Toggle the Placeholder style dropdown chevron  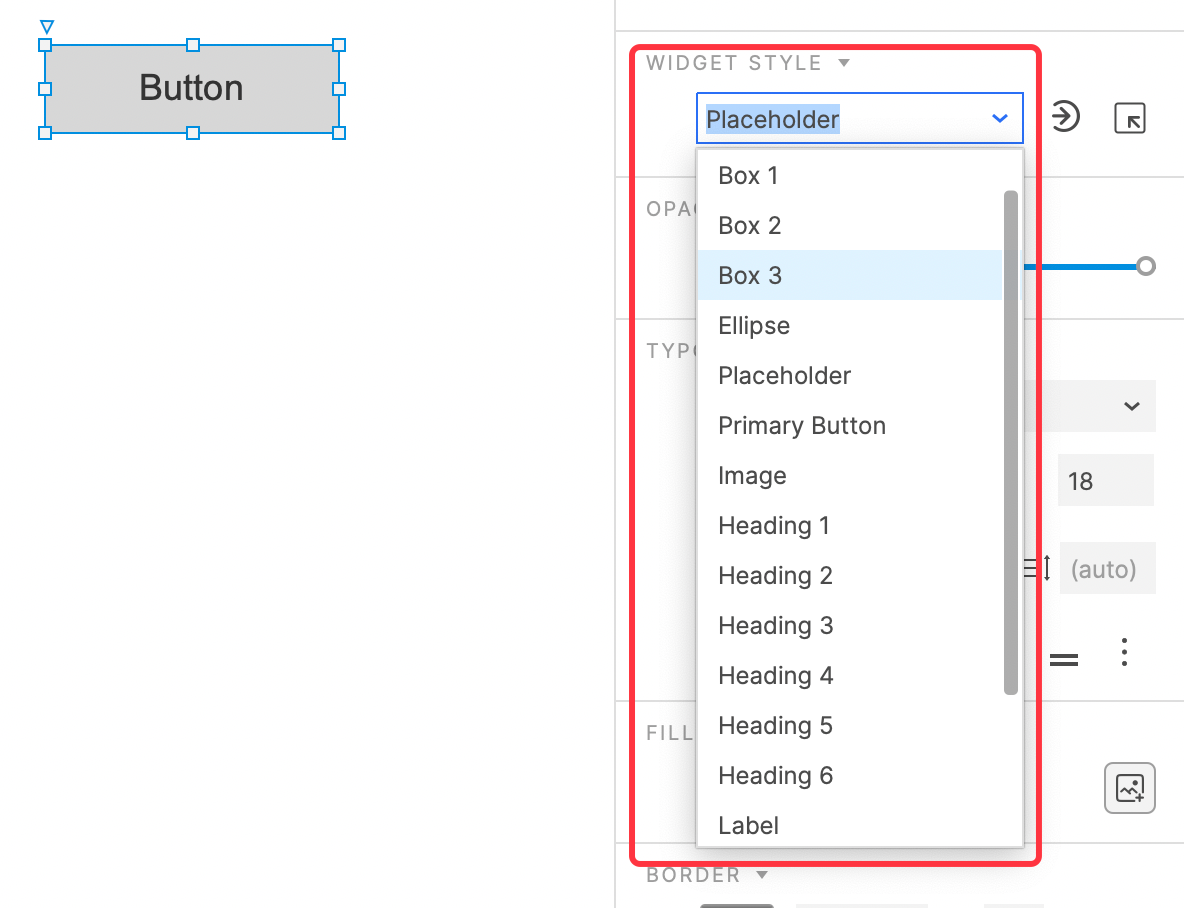pyautogui.click(x=1000, y=119)
